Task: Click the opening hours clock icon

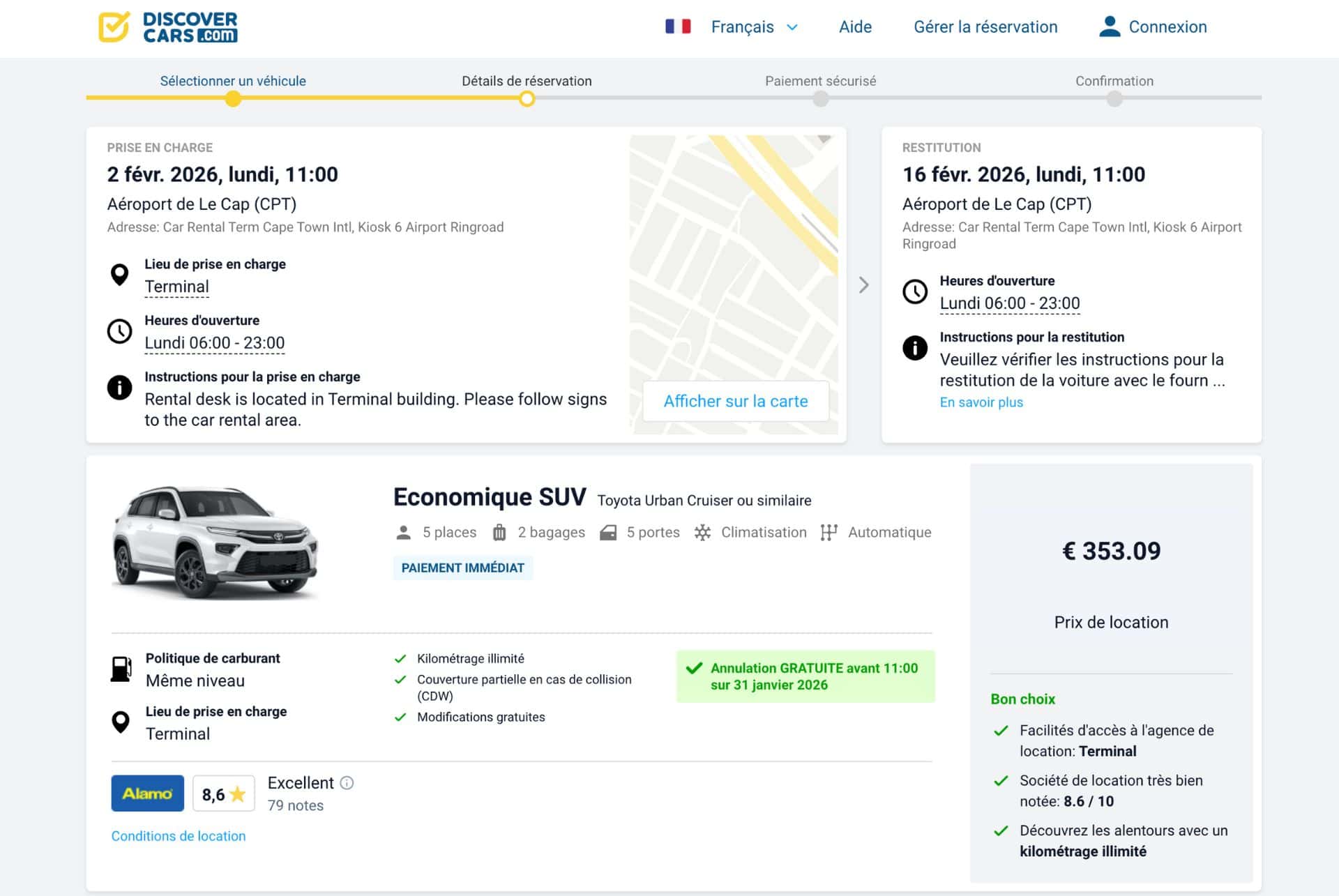Action: tap(120, 331)
